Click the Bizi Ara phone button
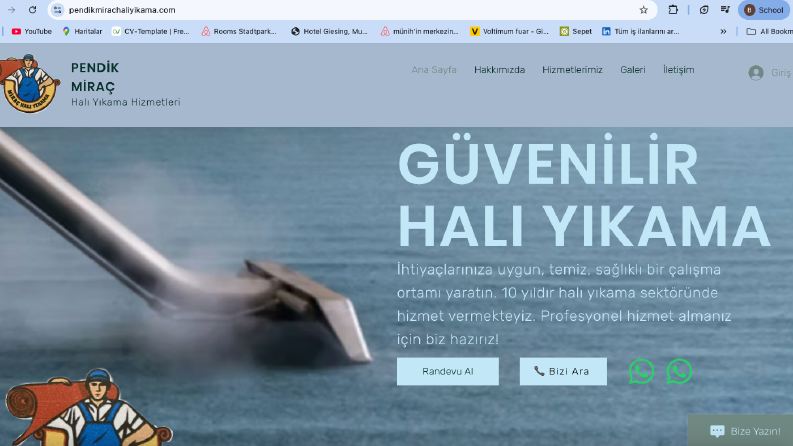Image resolution: width=793 pixels, height=446 pixels. (563, 371)
